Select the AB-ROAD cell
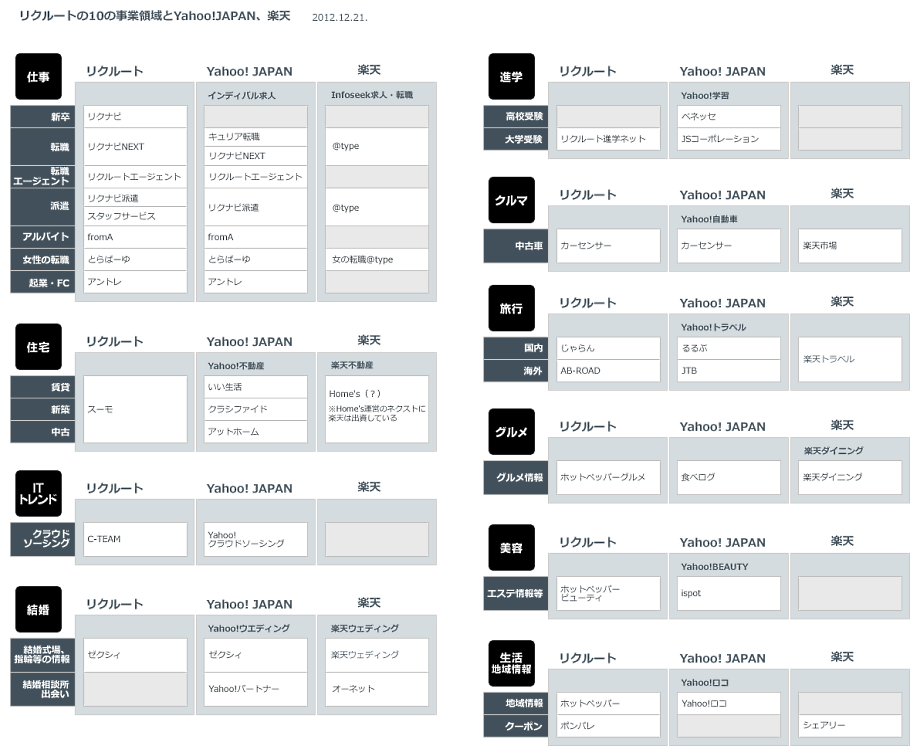Image resolution: width=920 pixels, height=756 pixels. click(x=608, y=371)
